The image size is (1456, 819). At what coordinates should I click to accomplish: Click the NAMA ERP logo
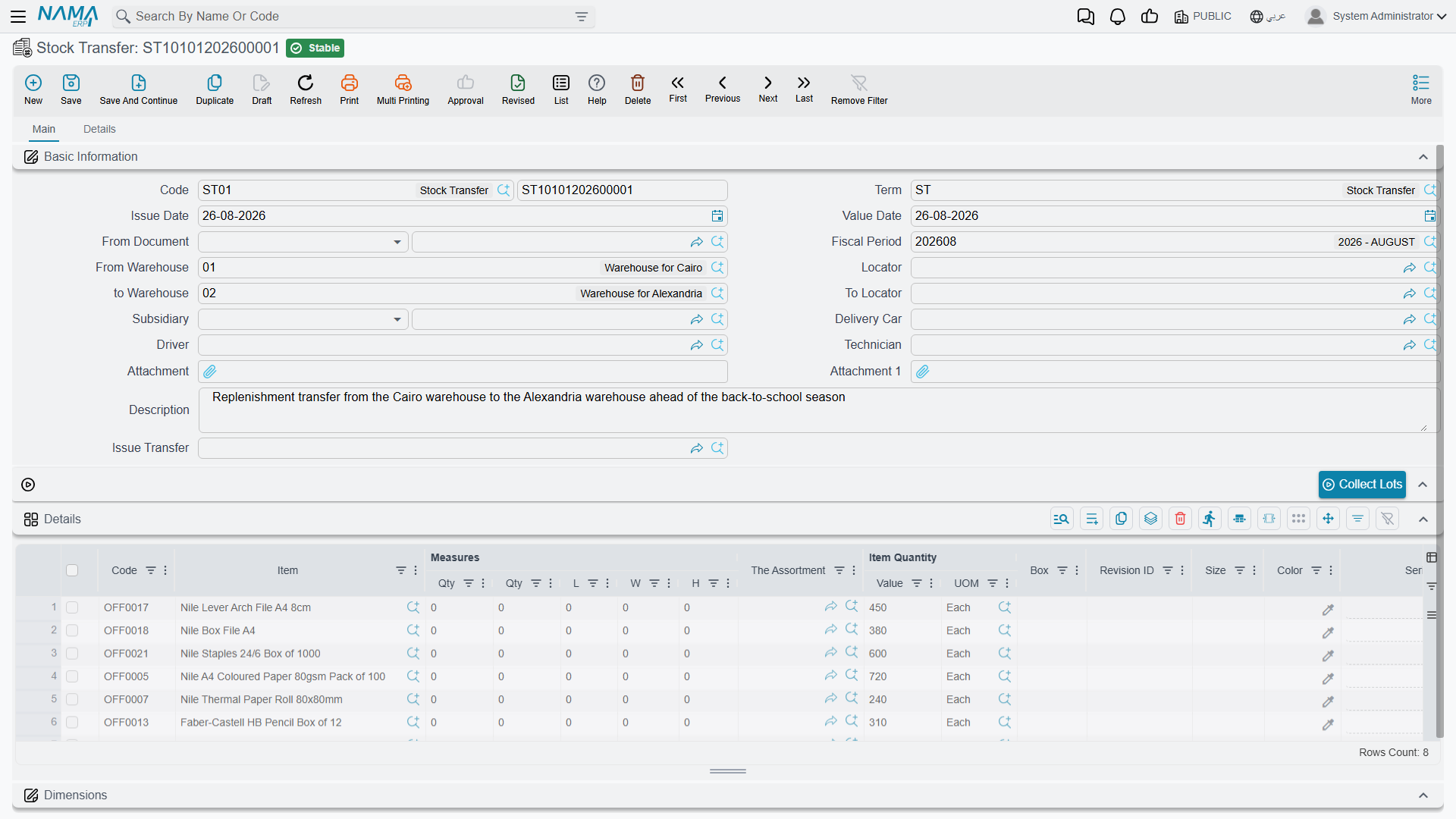pyautogui.click(x=67, y=16)
